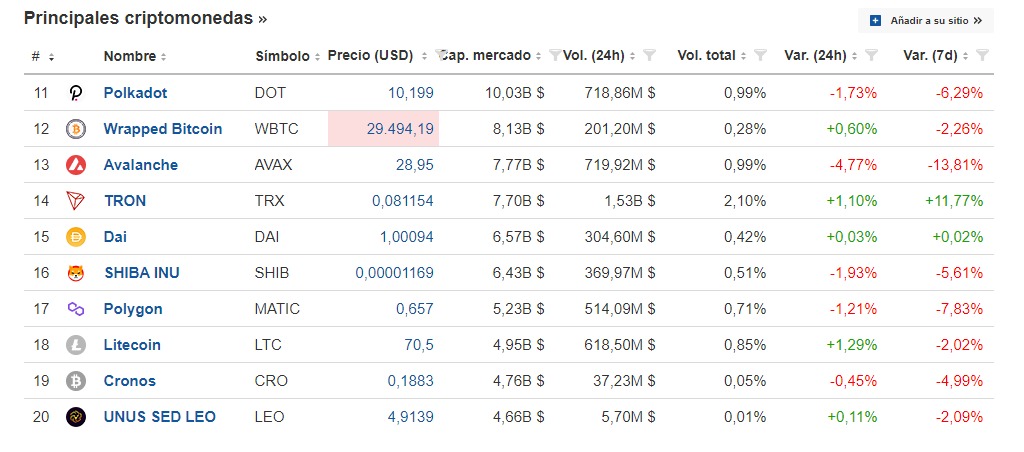The image size is (1024, 452).
Task: Open the Wrapped Bitcoin coin page
Action: pyautogui.click(x=163, y=129)
